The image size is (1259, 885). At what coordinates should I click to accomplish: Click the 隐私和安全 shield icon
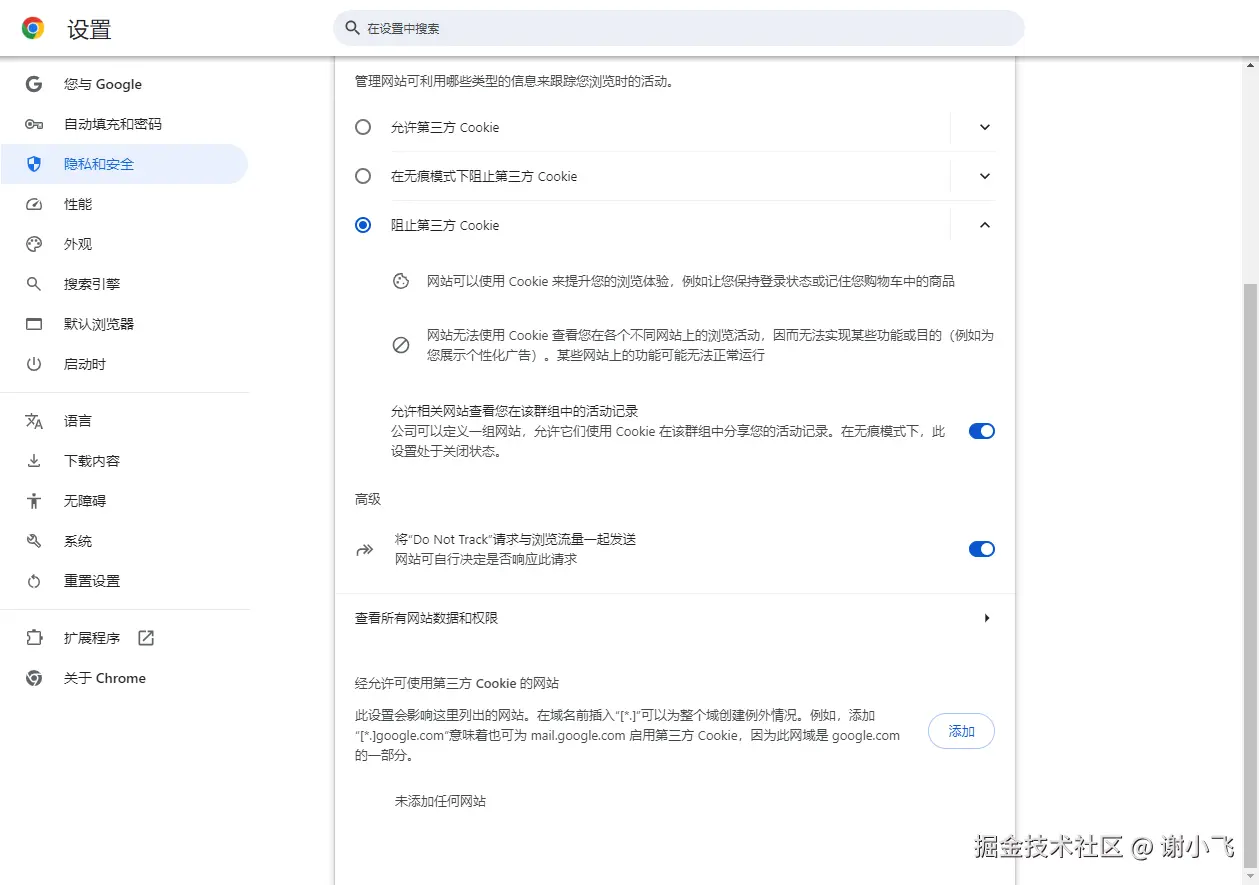[33, 163]
